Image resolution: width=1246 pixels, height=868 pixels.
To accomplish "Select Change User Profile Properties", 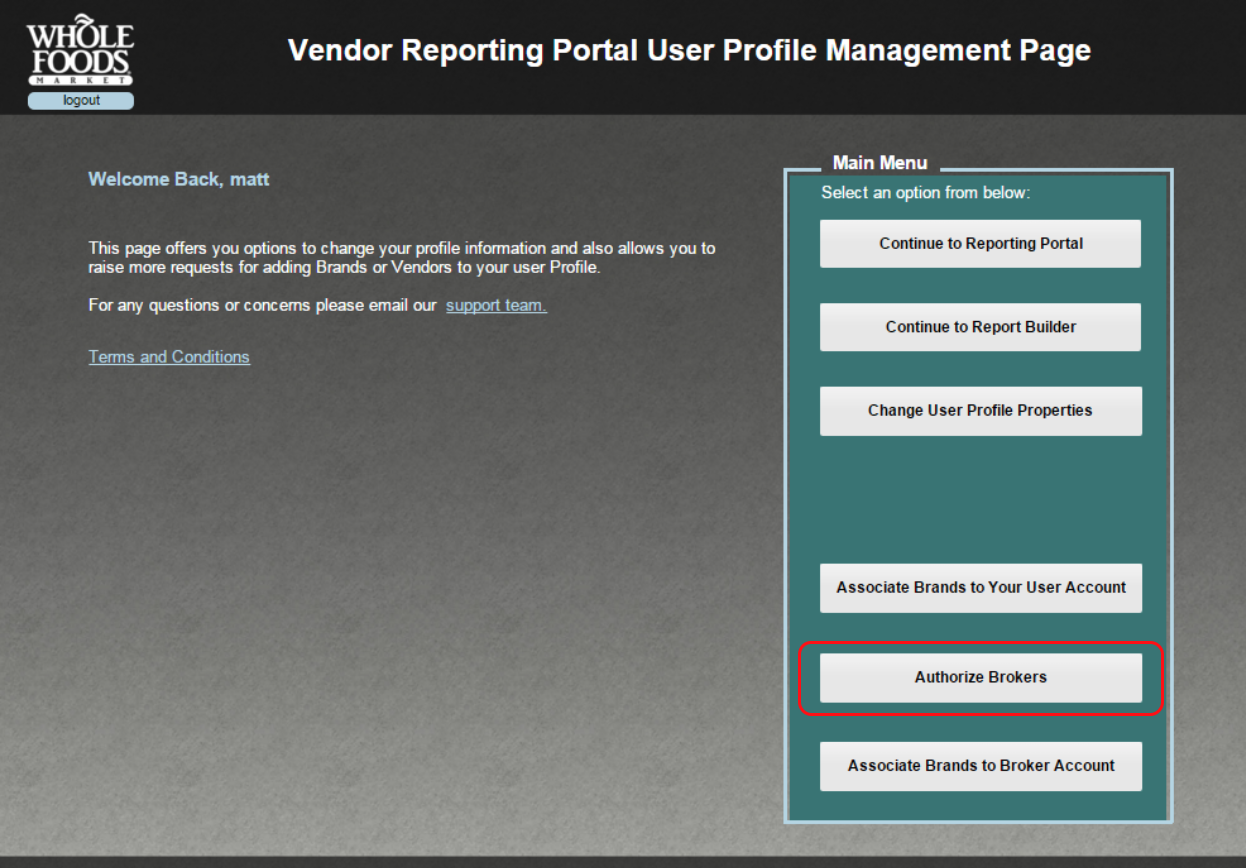I will tap(980, 411).
